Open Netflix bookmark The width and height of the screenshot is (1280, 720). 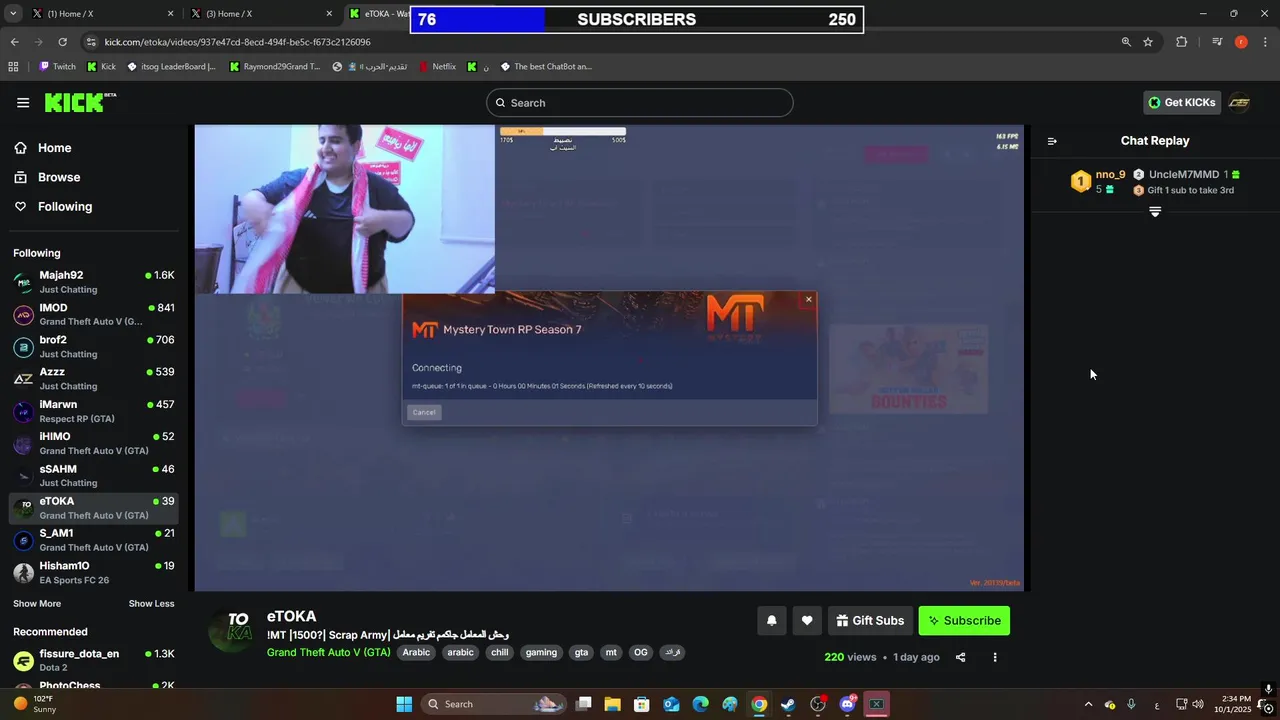coord(437,67)
